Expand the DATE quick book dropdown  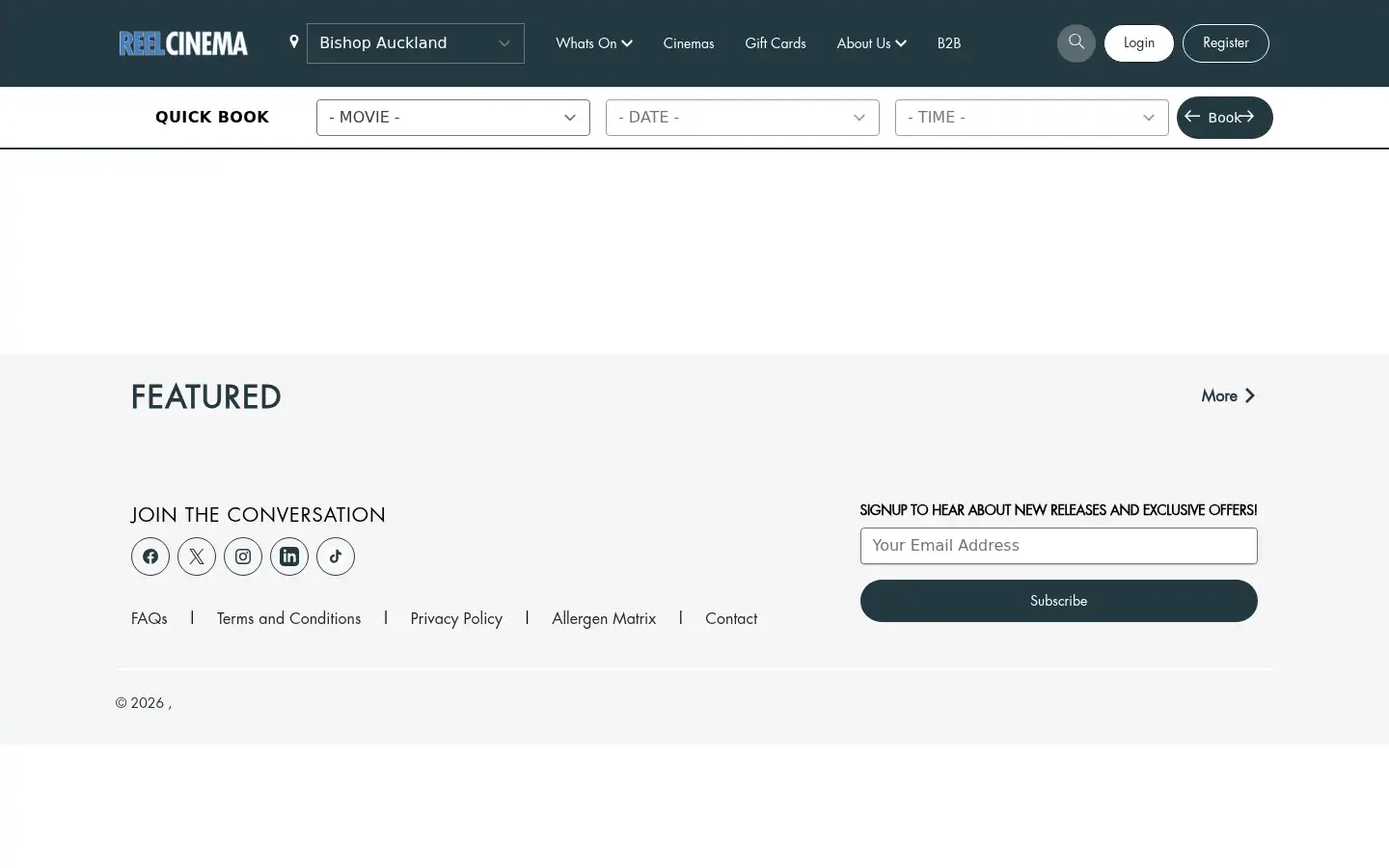[743, 118]
